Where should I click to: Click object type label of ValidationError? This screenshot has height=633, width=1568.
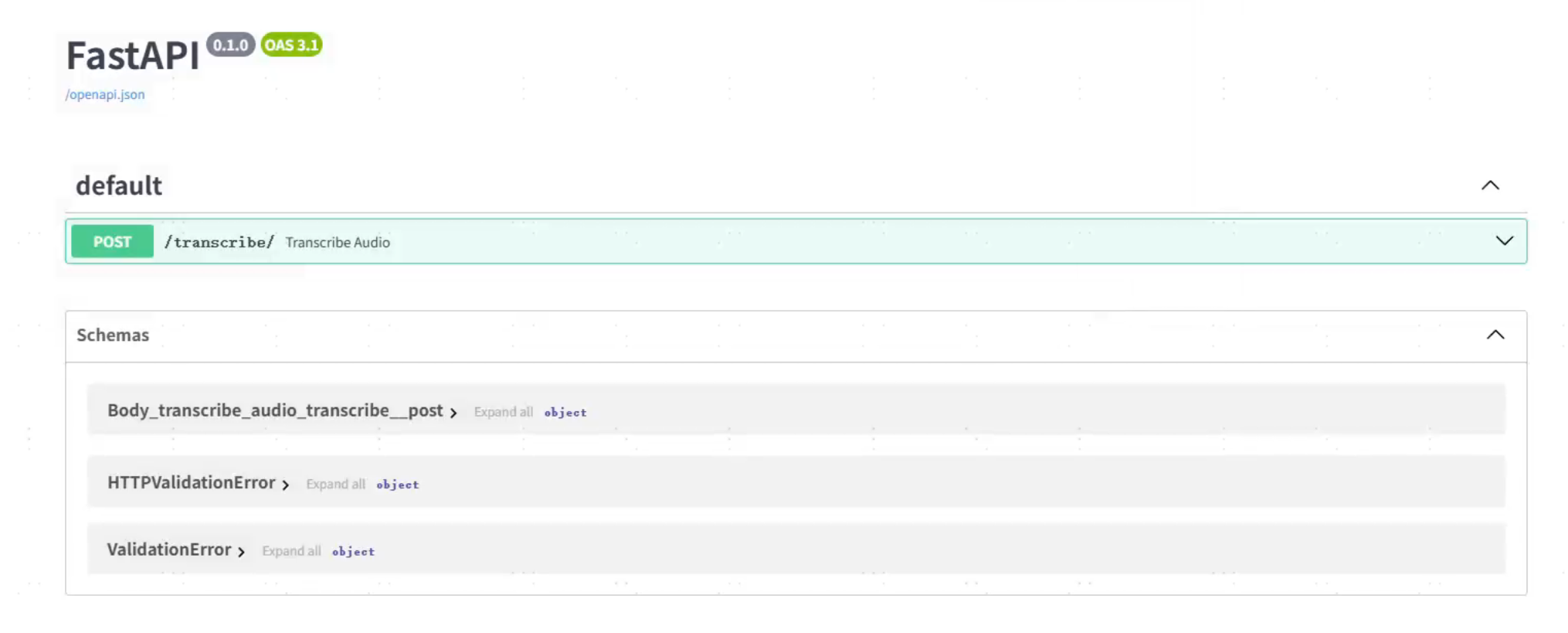coord(354,552)
